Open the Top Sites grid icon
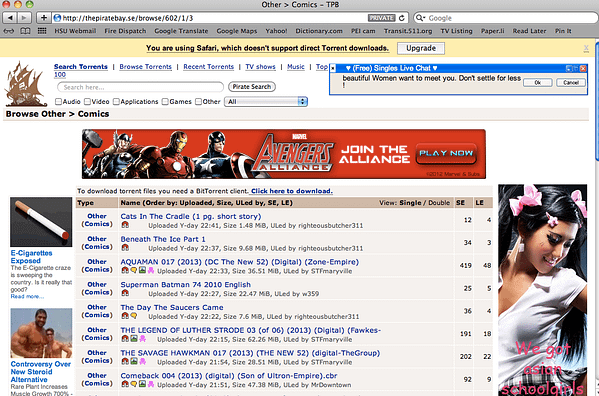This screenshot has width=599, height=396. 42,31
